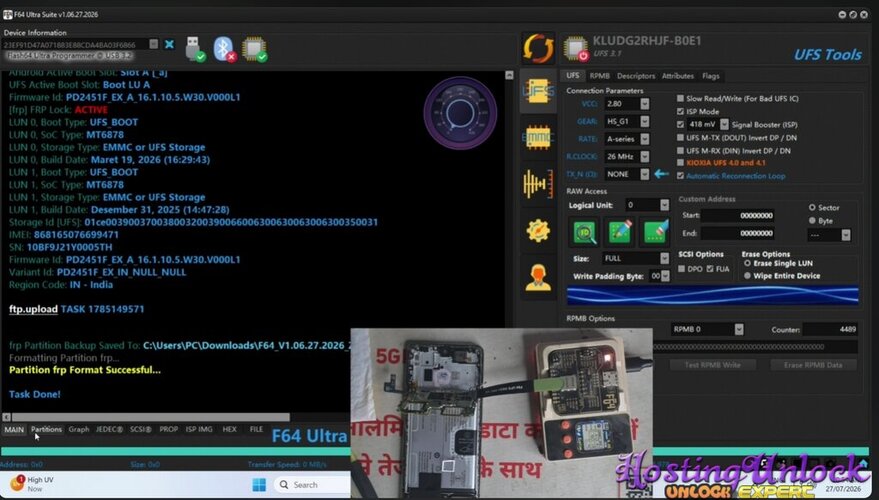Screen dimensions: 879x500
Task: Open the GEAR HS_G1 dropdown
Action: click(x=645, y=121)
